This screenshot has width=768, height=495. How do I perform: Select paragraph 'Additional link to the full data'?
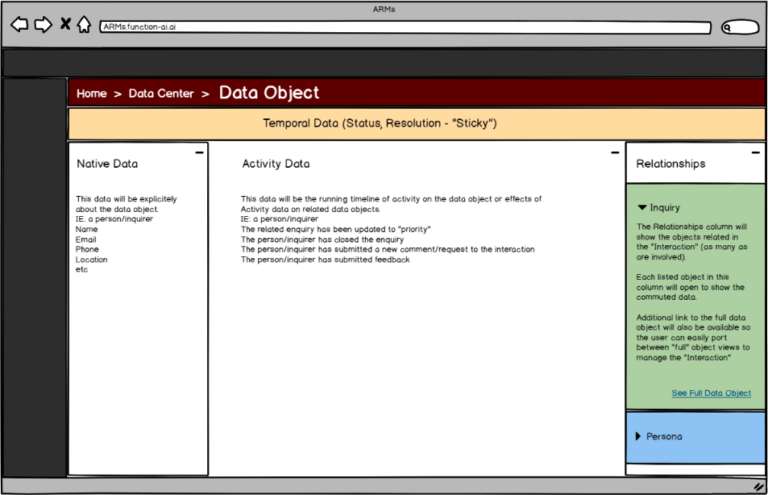click(693, 337)
